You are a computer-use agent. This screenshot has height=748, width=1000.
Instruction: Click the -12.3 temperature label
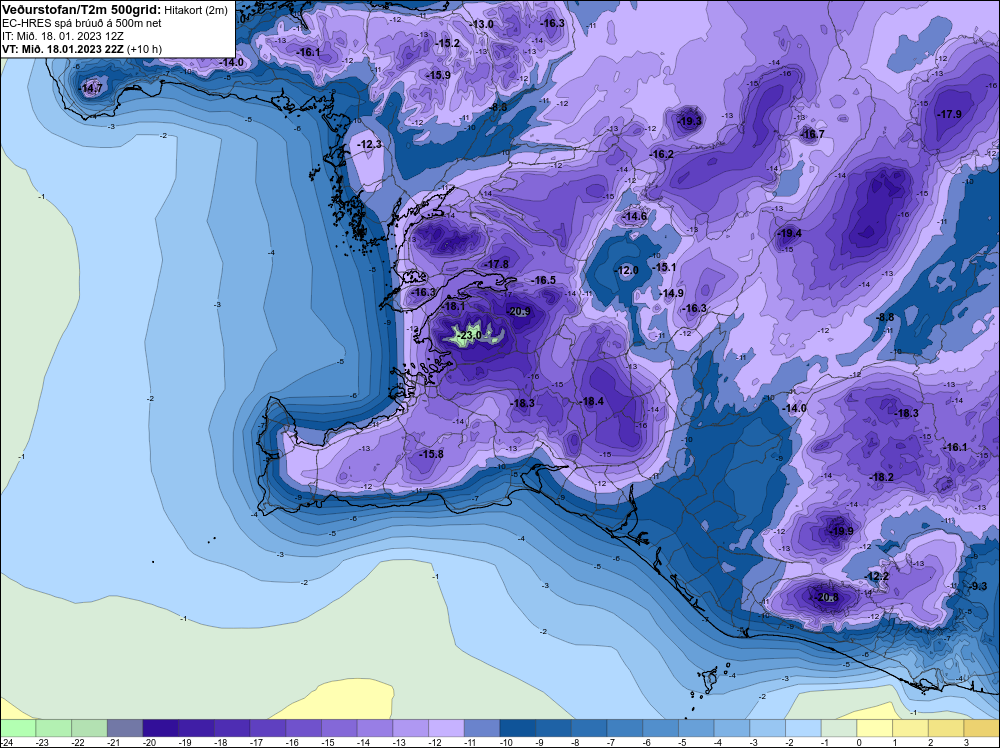click(370, 145)
